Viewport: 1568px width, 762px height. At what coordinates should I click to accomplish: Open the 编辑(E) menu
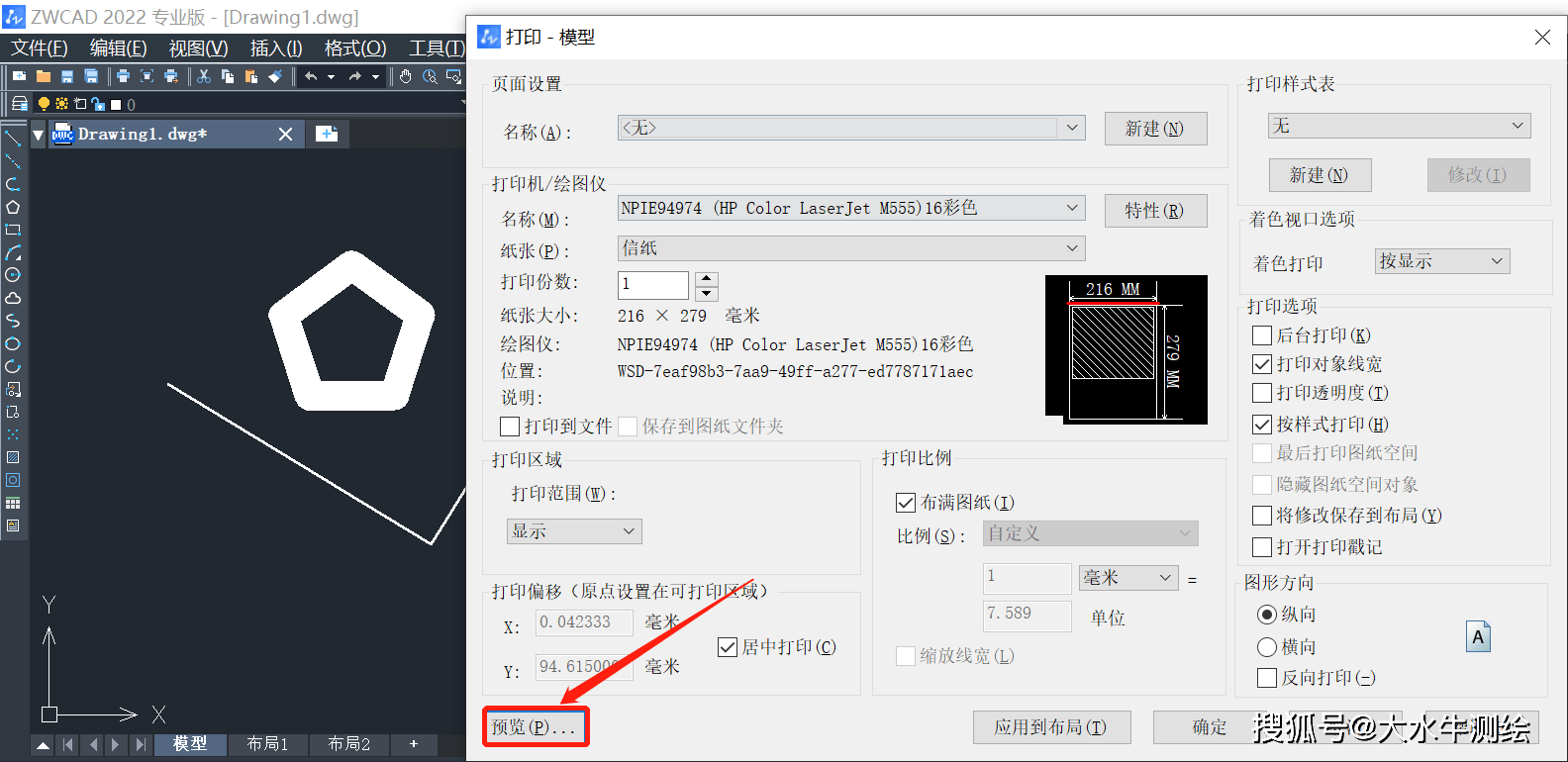119,48
